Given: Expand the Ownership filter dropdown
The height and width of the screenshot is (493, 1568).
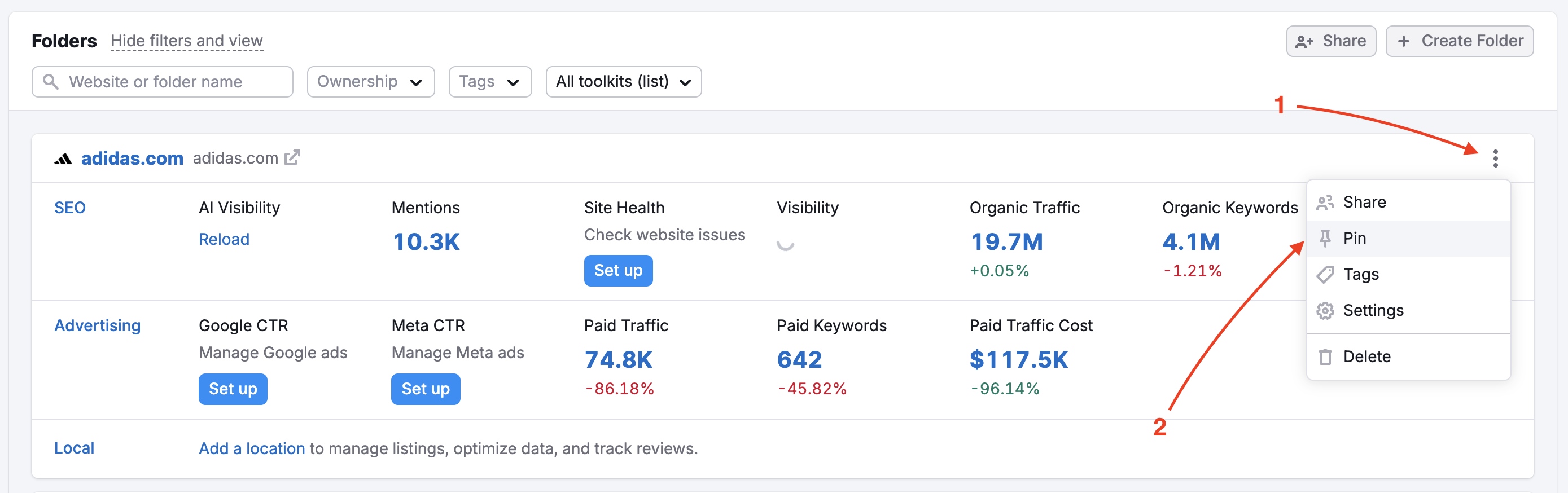Looking at the screenshot, I should (370, 82).
